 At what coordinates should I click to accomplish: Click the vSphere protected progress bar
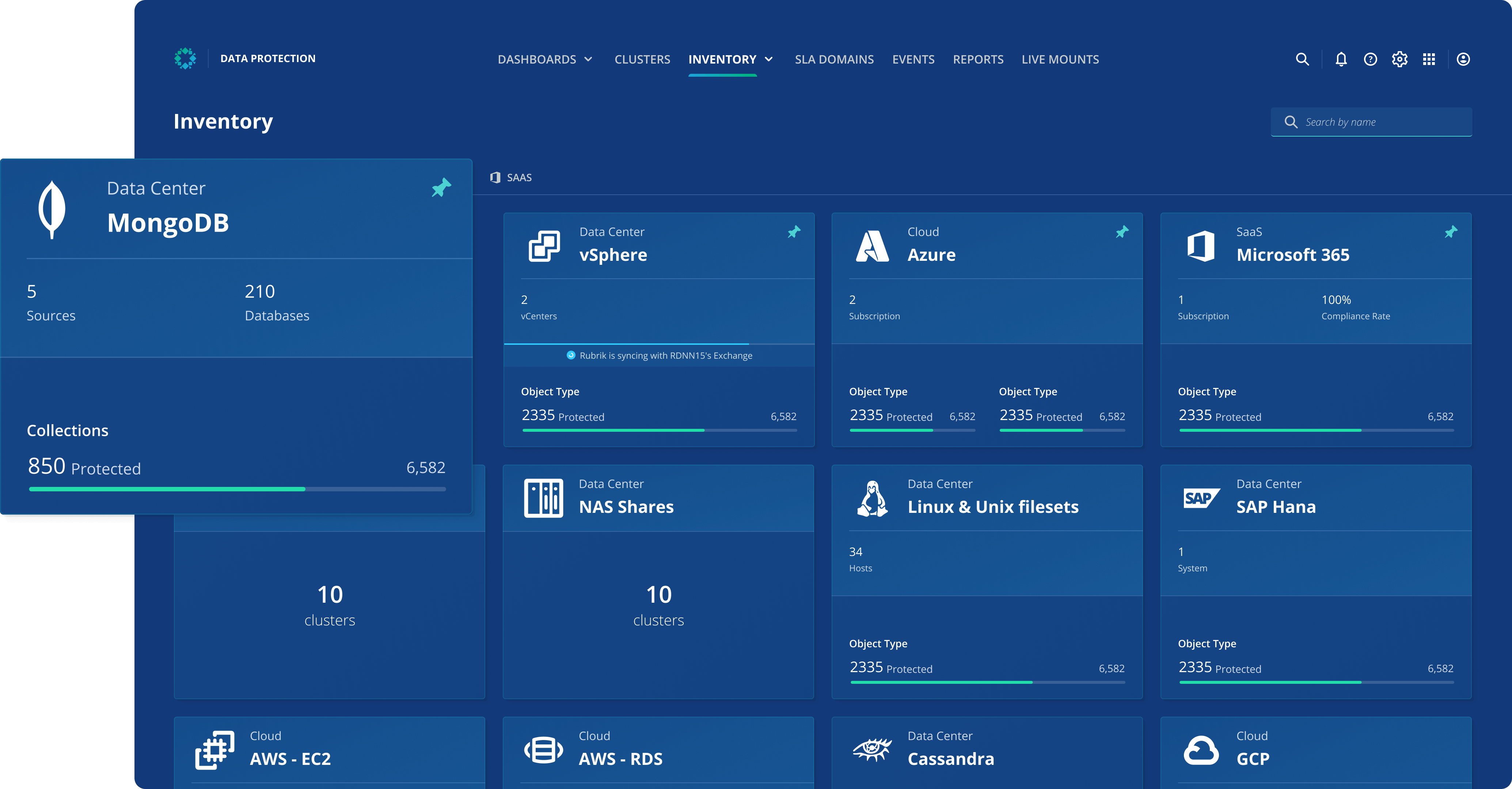(x=659, y=430)
